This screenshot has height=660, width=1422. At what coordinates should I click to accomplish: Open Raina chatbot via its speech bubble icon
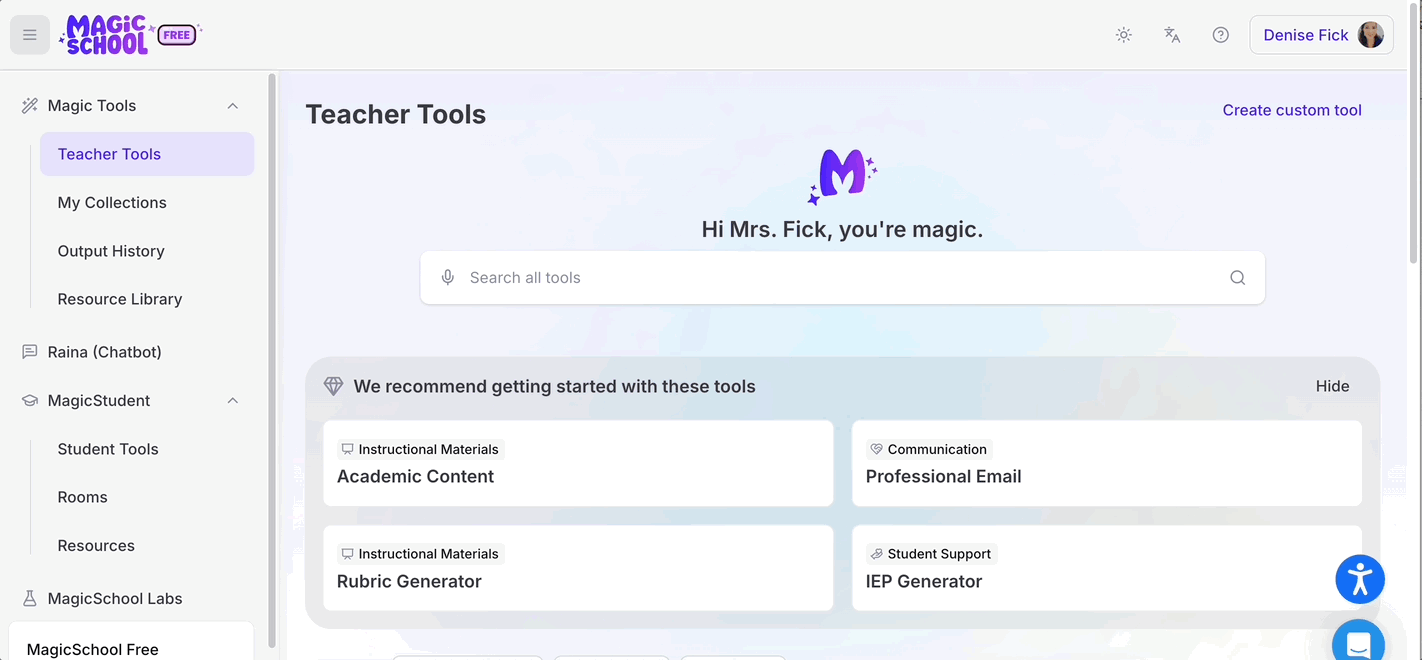[29, 351]
